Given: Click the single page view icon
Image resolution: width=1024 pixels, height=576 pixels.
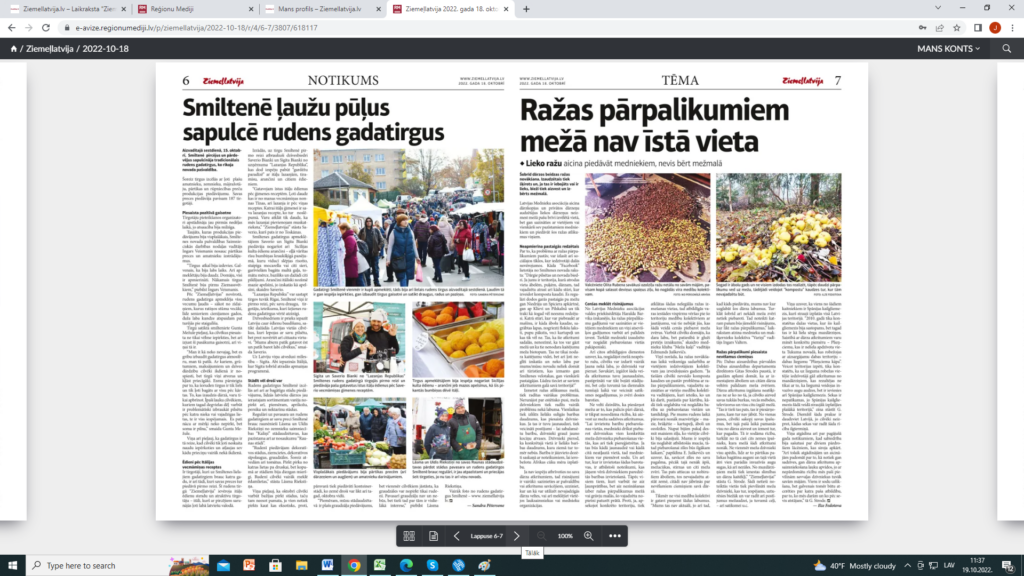Looking at the screenshot, I should [434, 536].
